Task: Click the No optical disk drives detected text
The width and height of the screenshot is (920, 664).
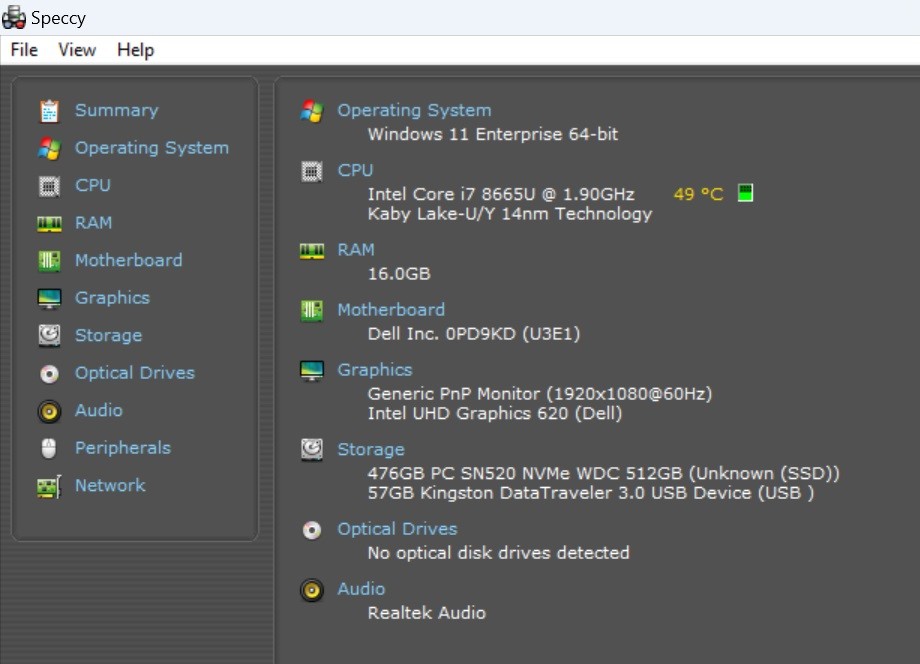Action: [x=499, y=553]
